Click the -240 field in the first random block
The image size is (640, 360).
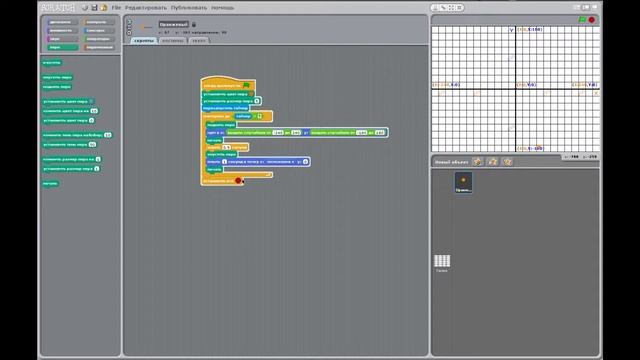278,132
